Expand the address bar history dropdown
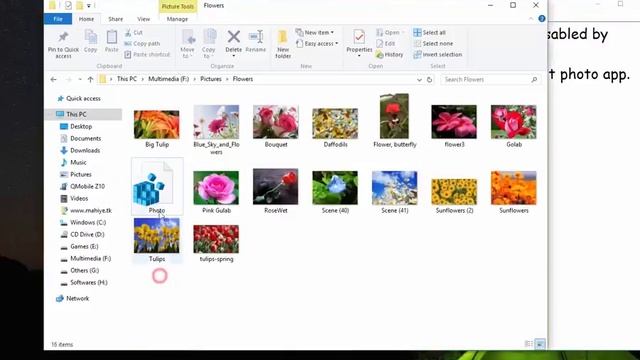 pos(419,80)
